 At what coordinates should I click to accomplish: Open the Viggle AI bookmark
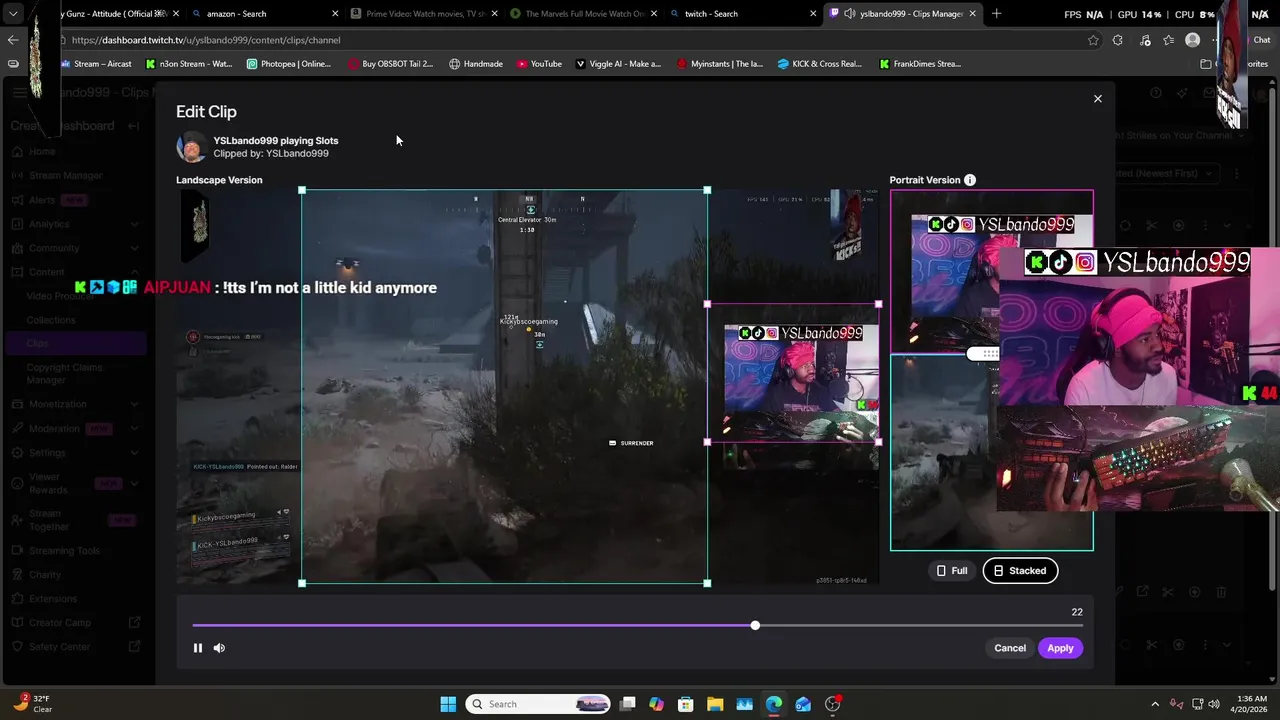618,64
